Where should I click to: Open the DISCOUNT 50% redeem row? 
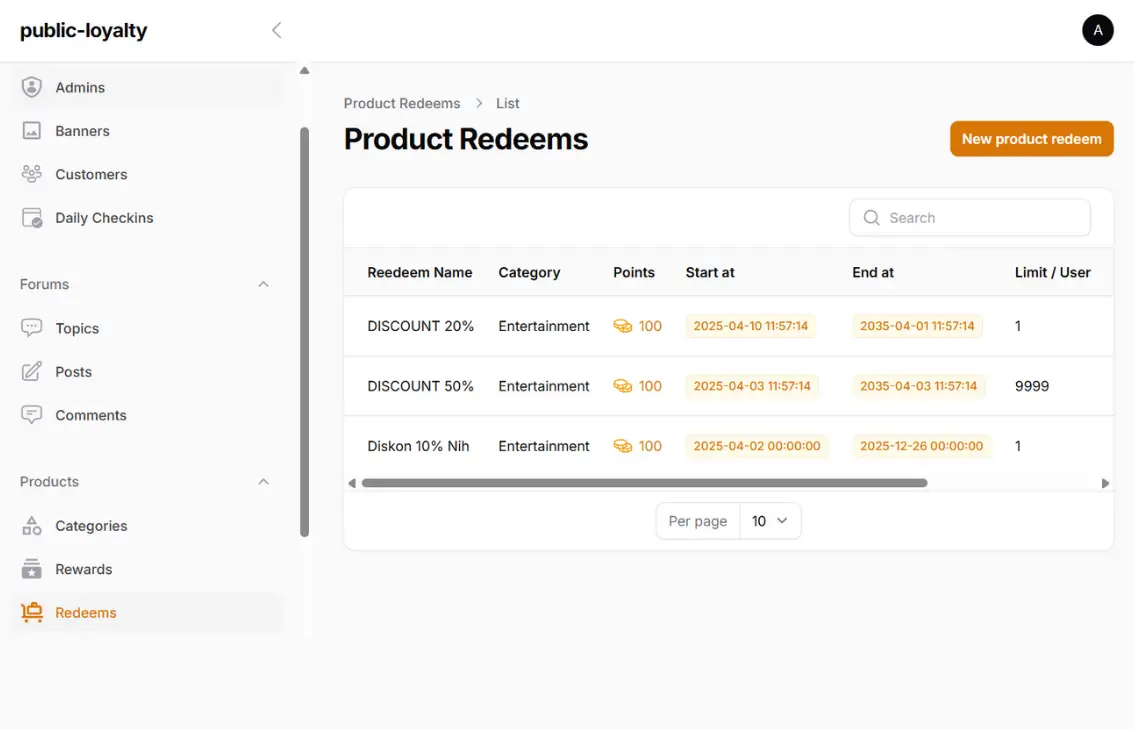click(421, 386)
